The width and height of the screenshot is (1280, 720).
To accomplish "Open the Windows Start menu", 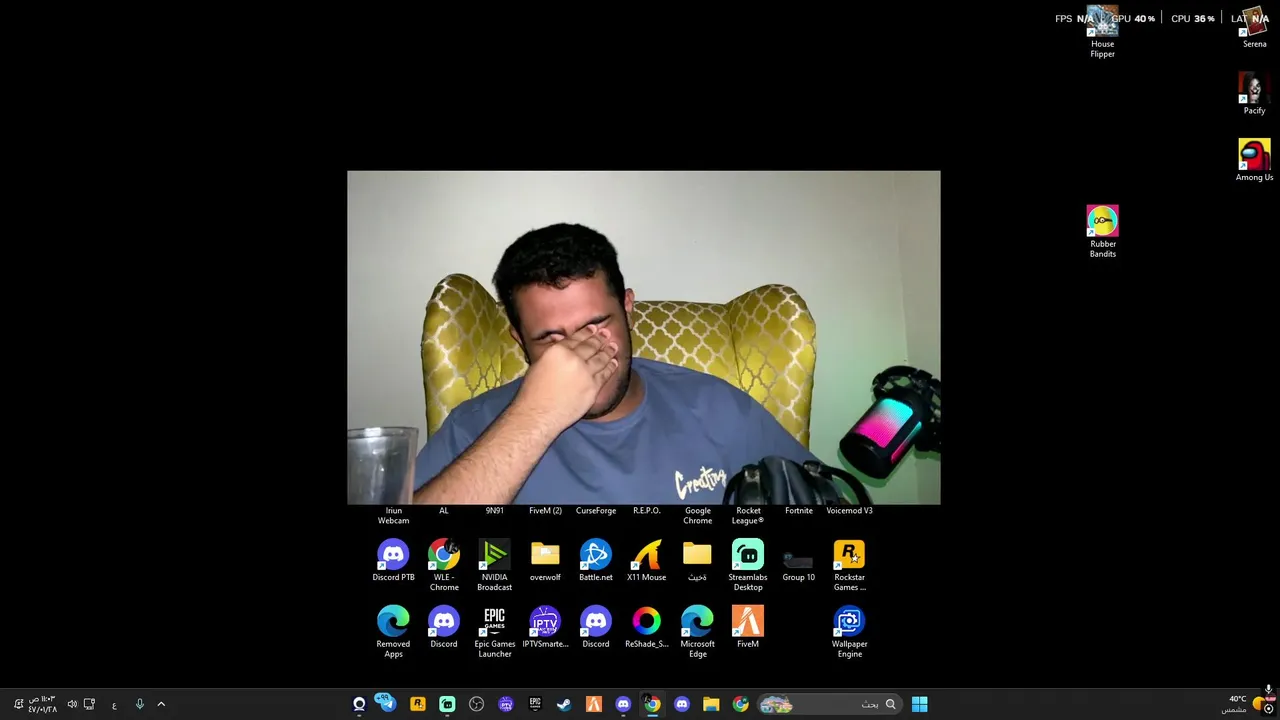I will (x=919, y=704).
